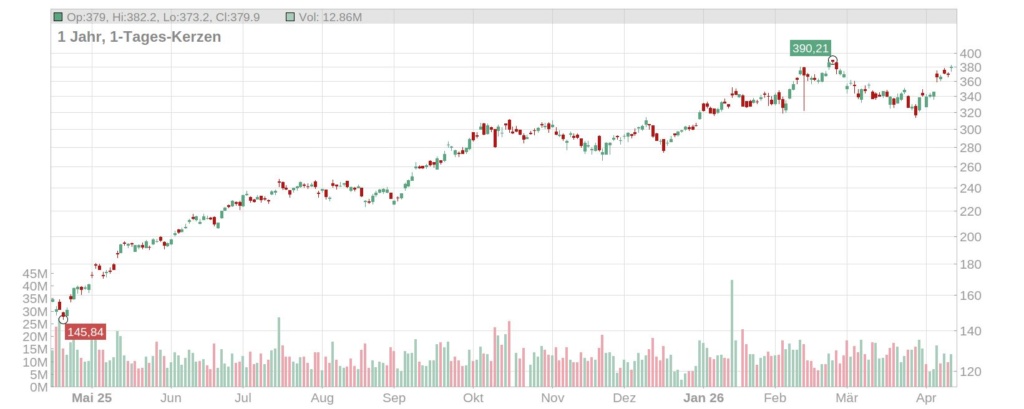Click the tallest volume bar in January
The height and width of the screenshot is (409, 1024).
click(x=731, y=333)
